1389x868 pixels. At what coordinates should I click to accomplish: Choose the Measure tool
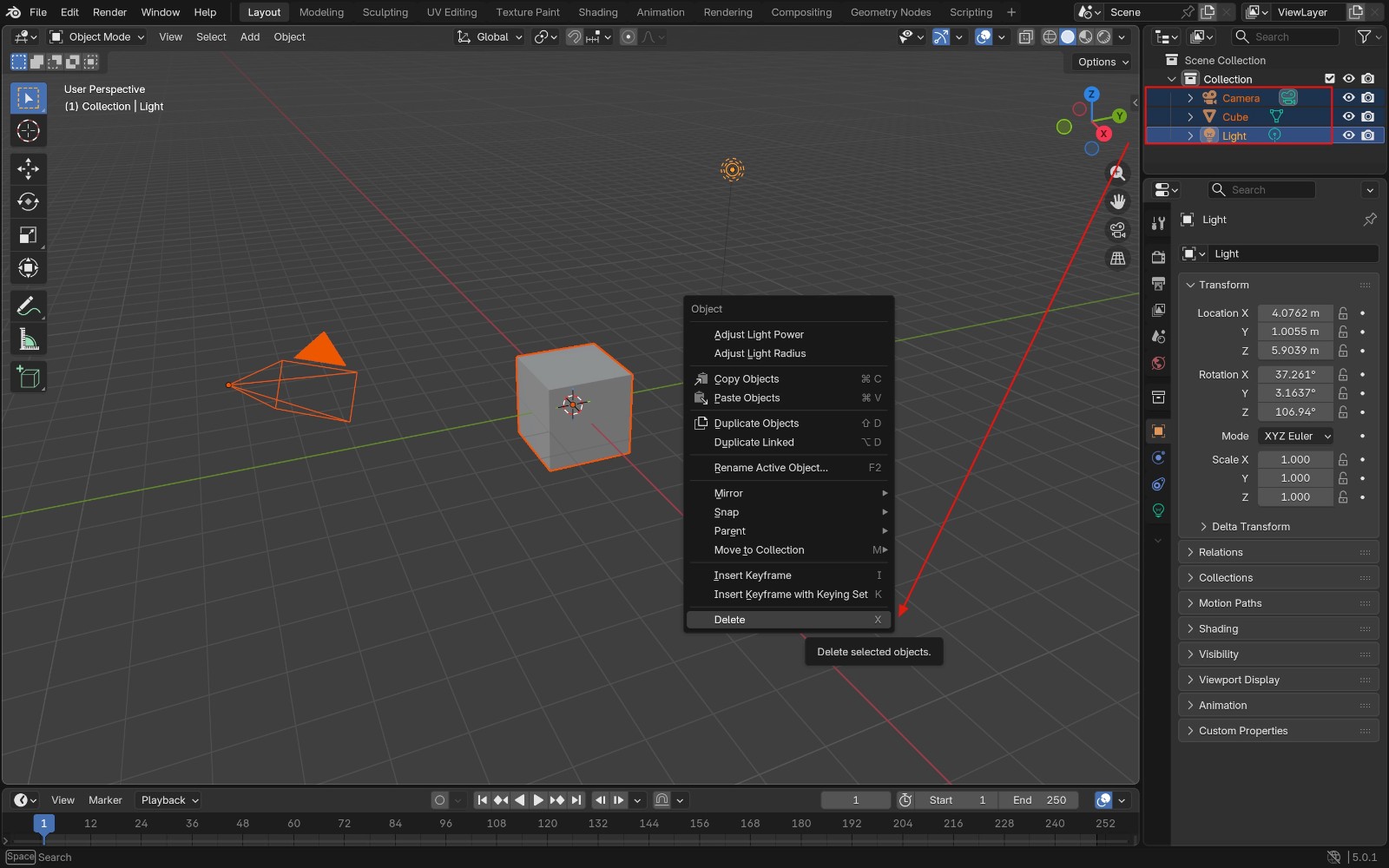tap(28, 339)
